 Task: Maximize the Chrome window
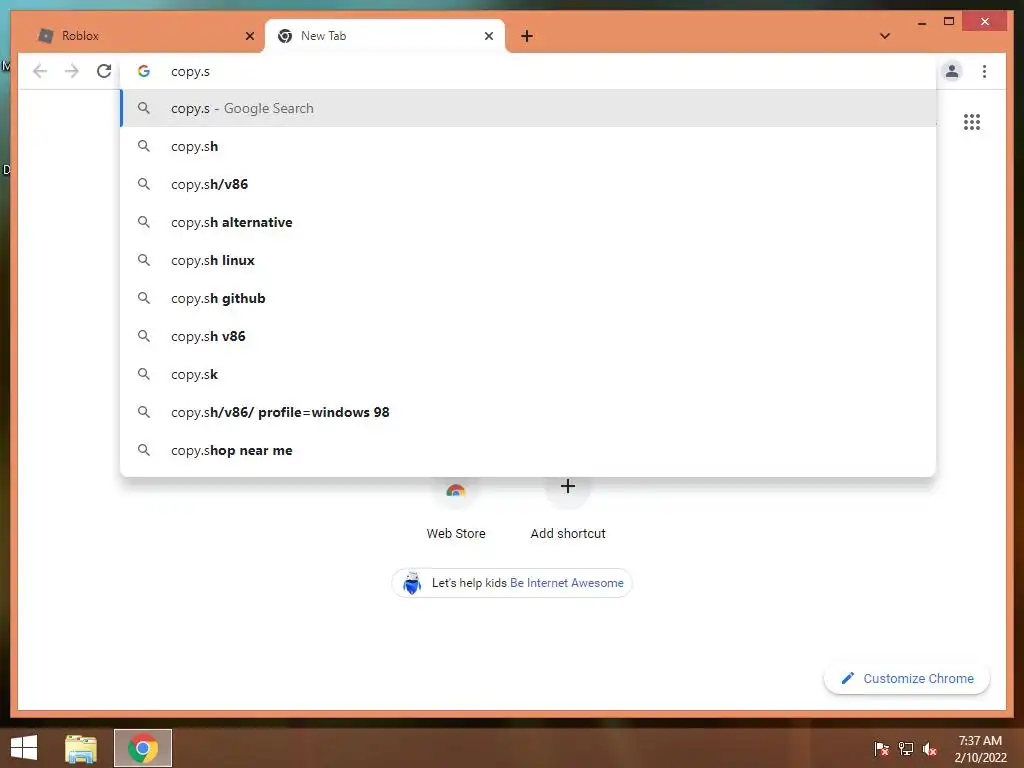click(949, 22)
